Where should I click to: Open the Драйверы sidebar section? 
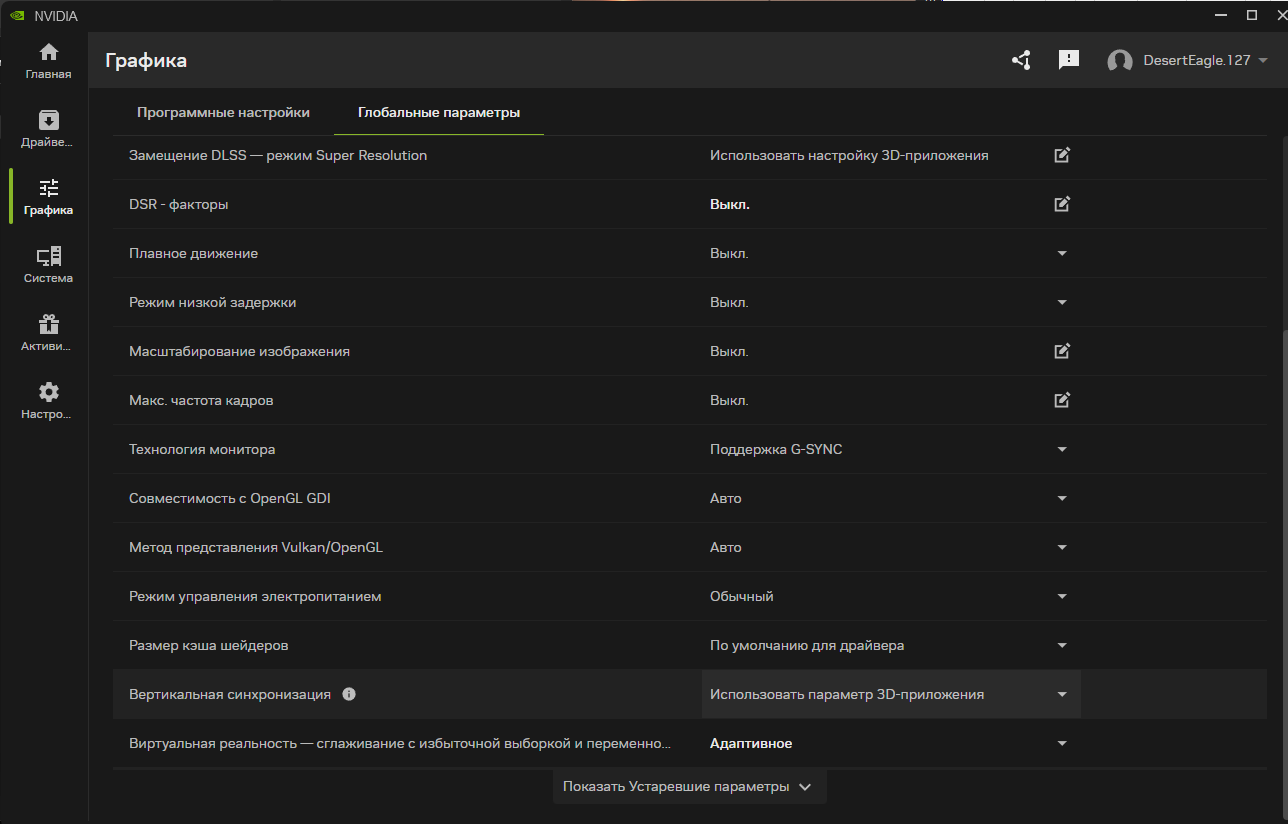pos(48,129)
